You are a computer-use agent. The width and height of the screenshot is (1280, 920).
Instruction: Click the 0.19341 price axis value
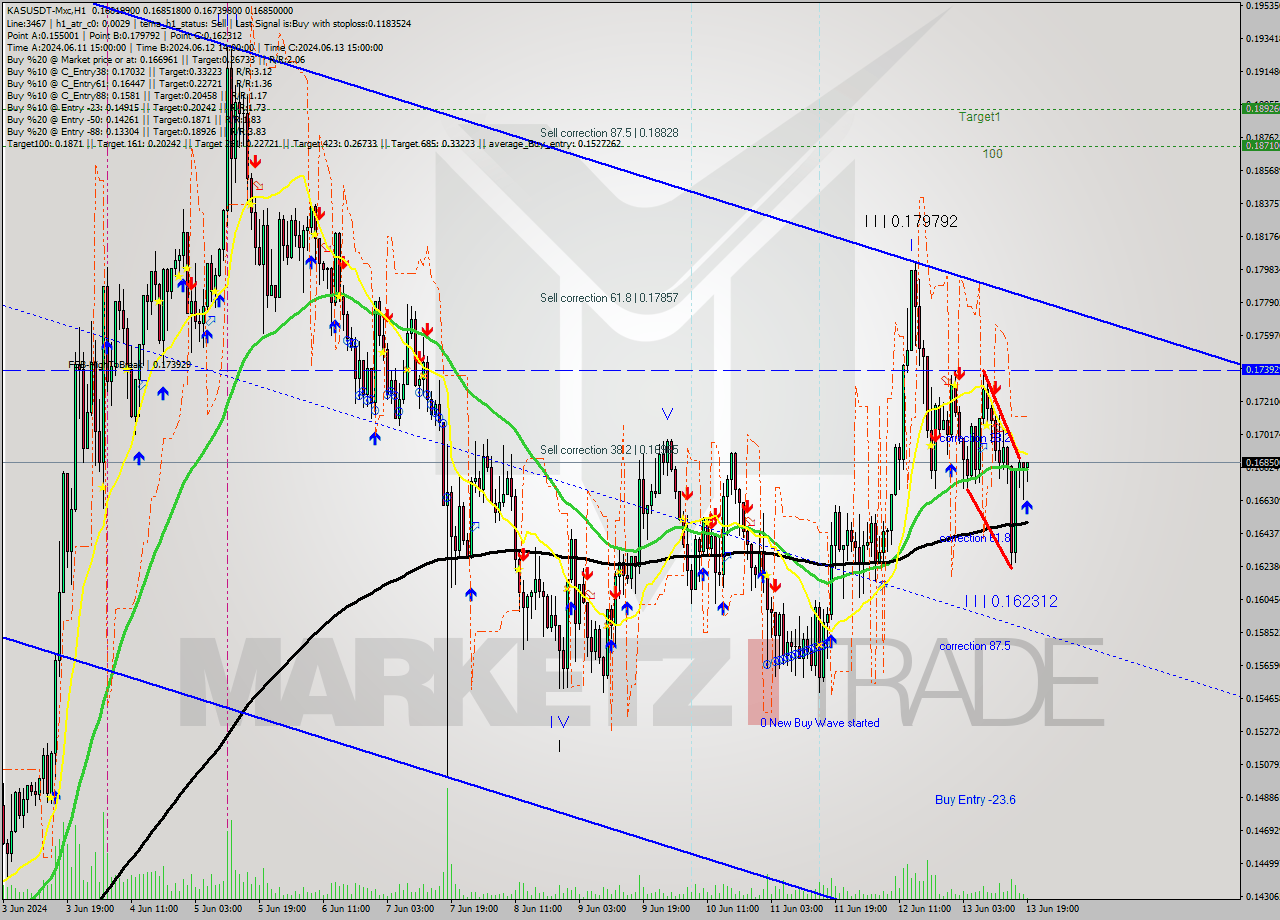click(1262, 39)
